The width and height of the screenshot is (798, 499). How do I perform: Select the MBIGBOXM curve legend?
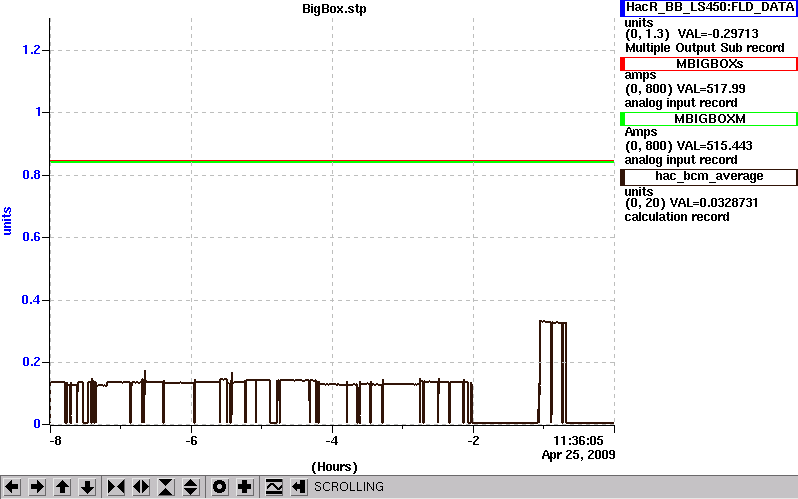pos(709,119)
